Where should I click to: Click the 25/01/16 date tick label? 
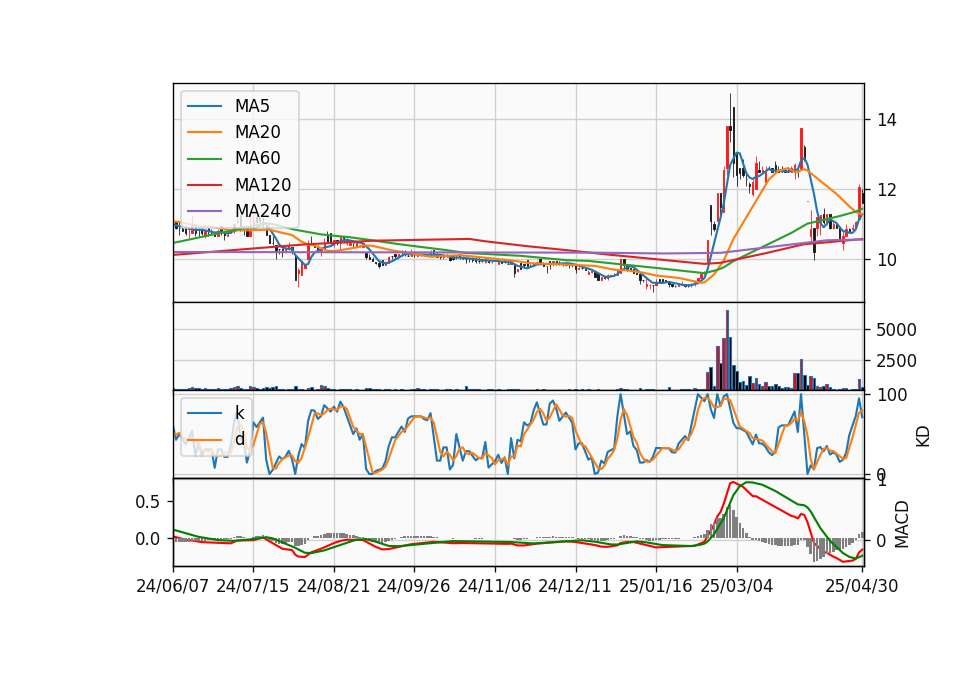656,586
